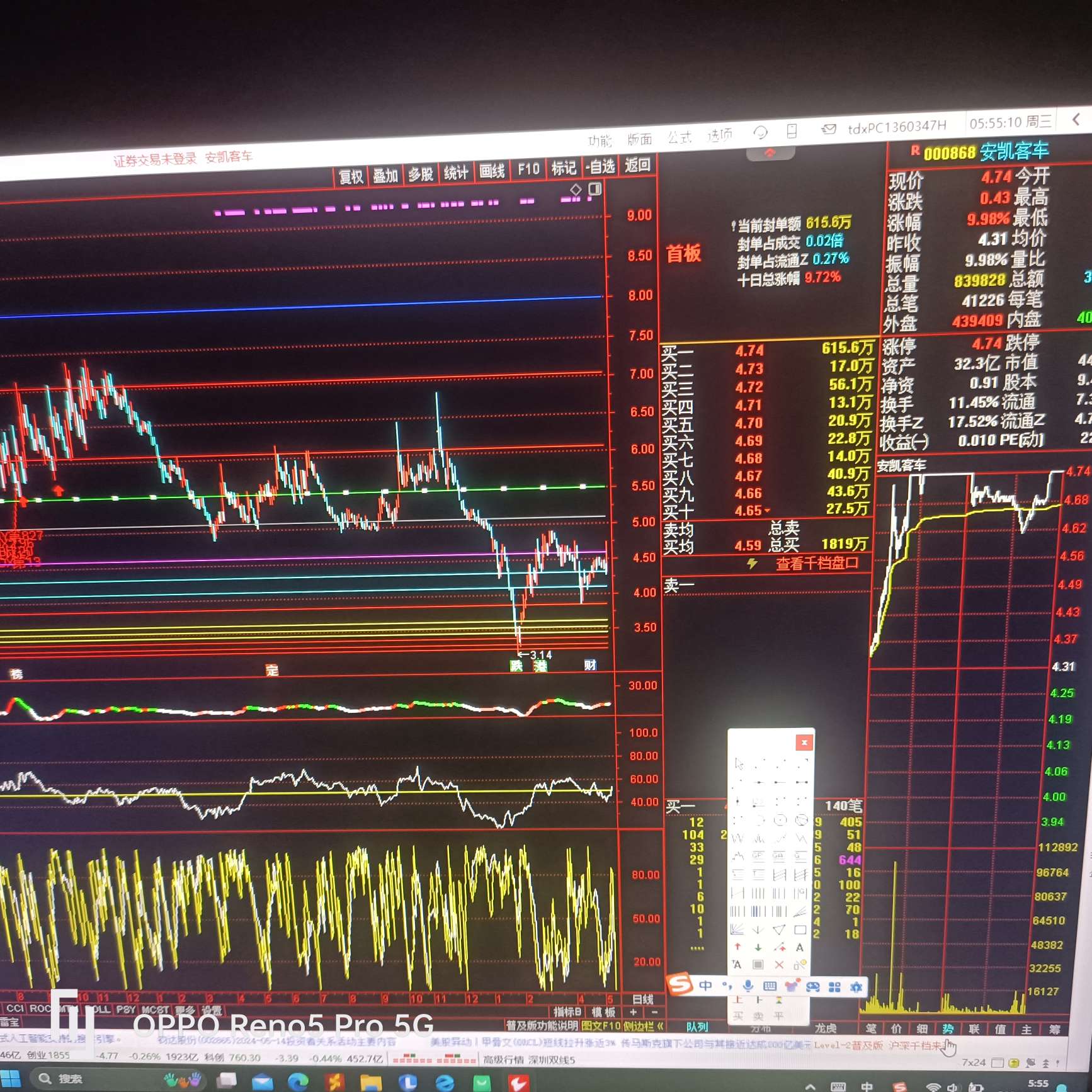The image size is (1092, 1092).
Task: Toggle Sogou Chinese/English 中 mode
Action: 705,986
